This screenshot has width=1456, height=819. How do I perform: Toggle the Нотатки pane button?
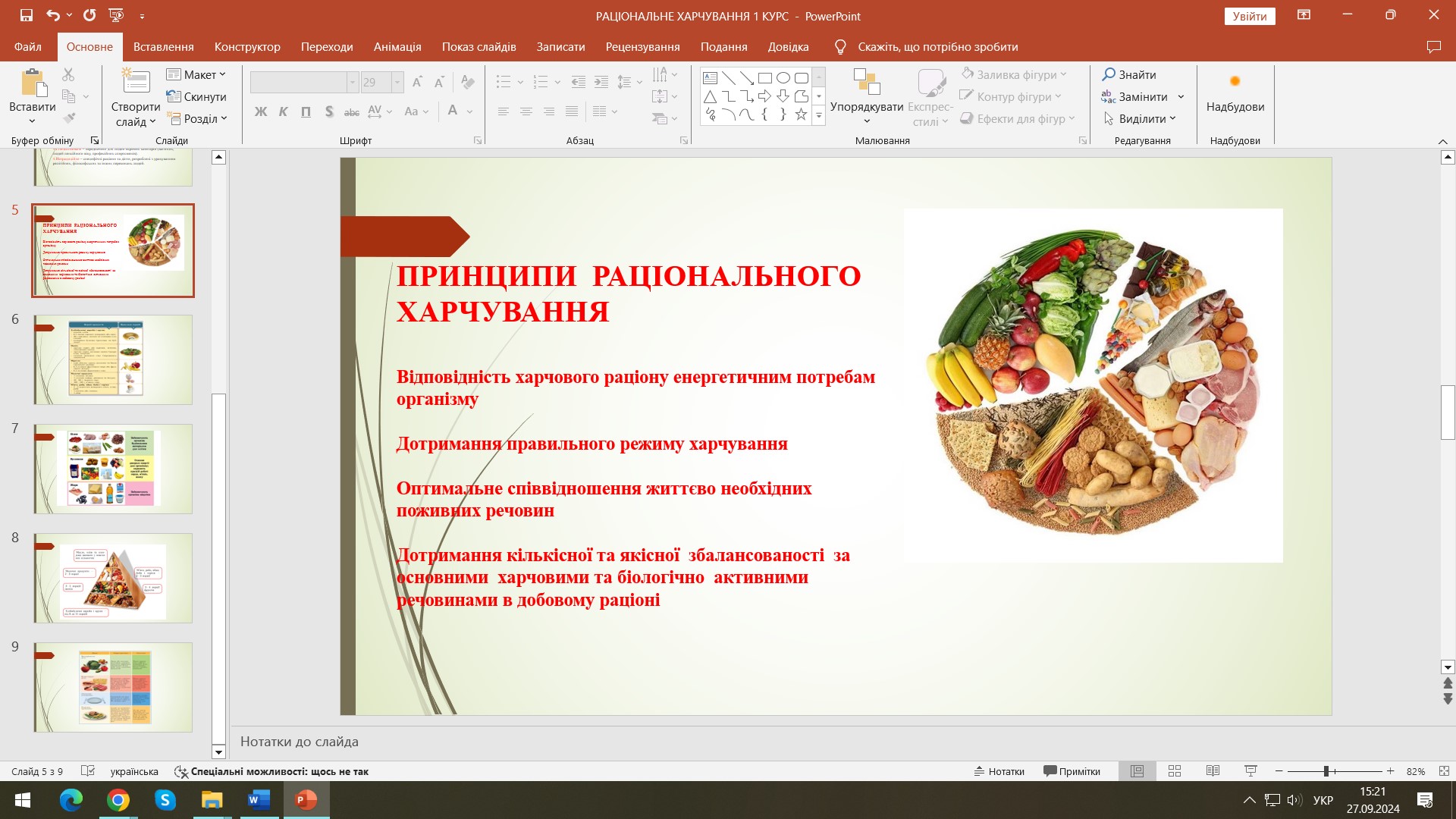(999, 771)
